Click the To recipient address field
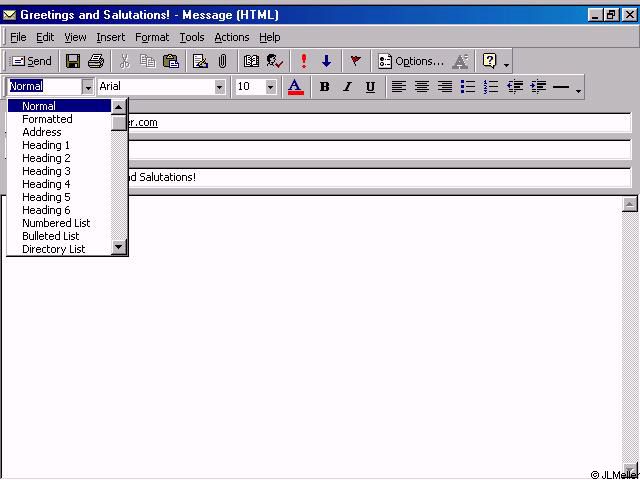640x480 pixels. [380, 123]
